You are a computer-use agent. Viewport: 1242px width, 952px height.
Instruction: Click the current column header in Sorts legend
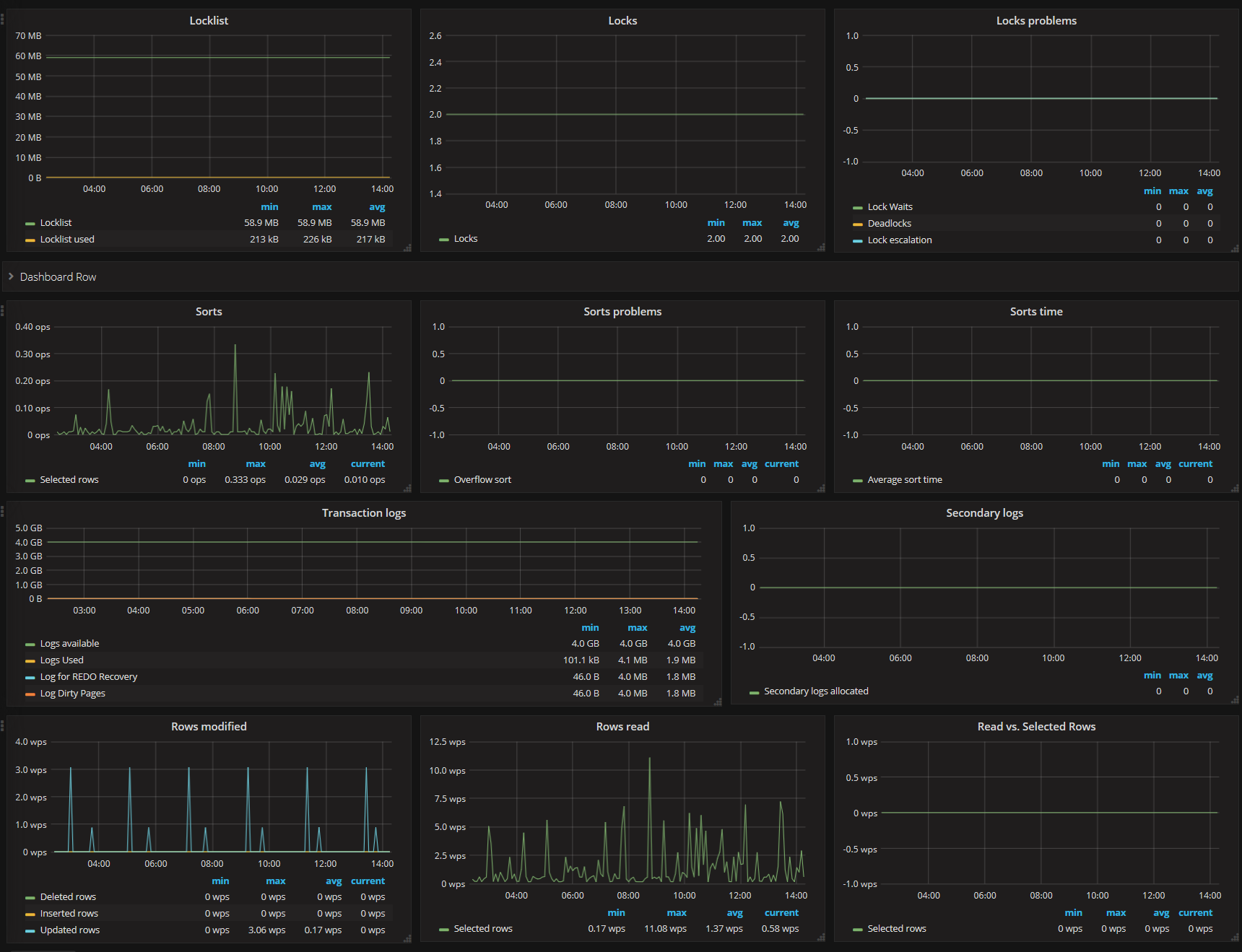coord(368,464)
